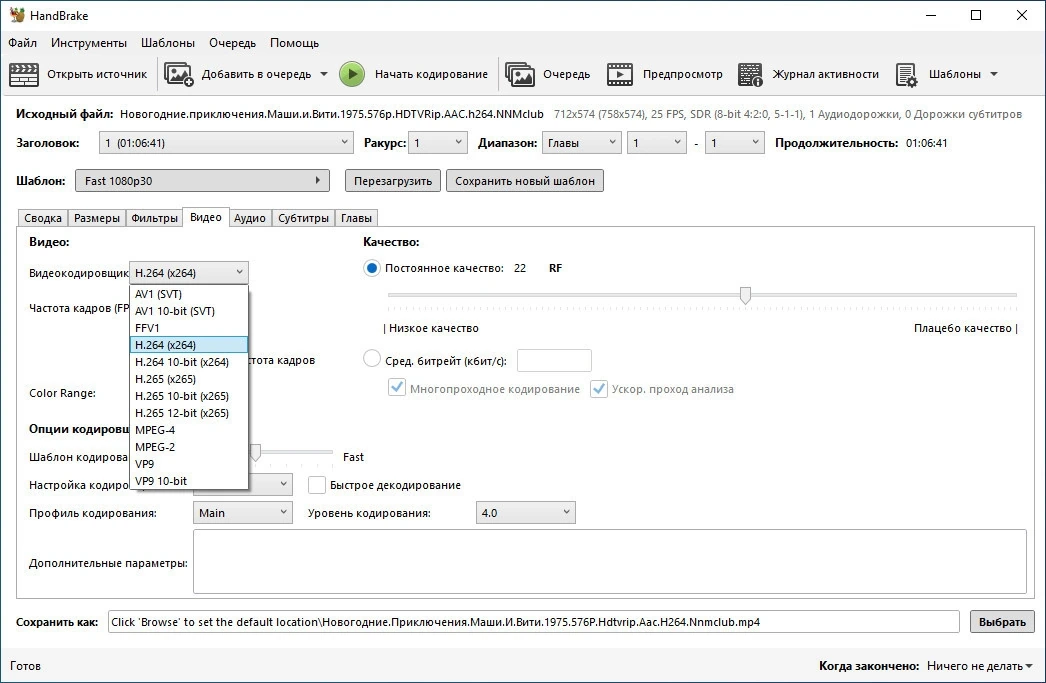Select the average bitrate radio button
The height and width of the screenshot is (683, 1046).
(372, 359)
